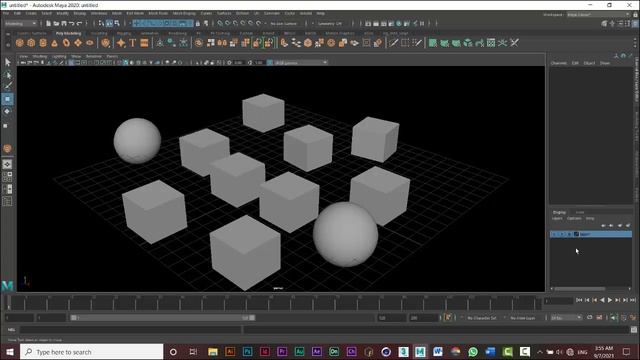Open the viewport Lighting menu

coord(59,56)
